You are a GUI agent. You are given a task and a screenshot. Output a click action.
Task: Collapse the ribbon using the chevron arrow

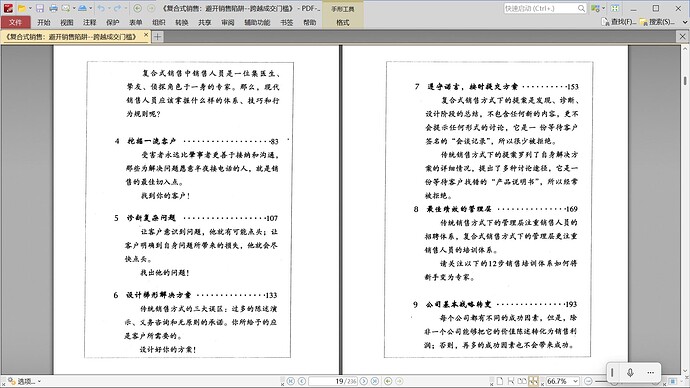tap(685, 22)
